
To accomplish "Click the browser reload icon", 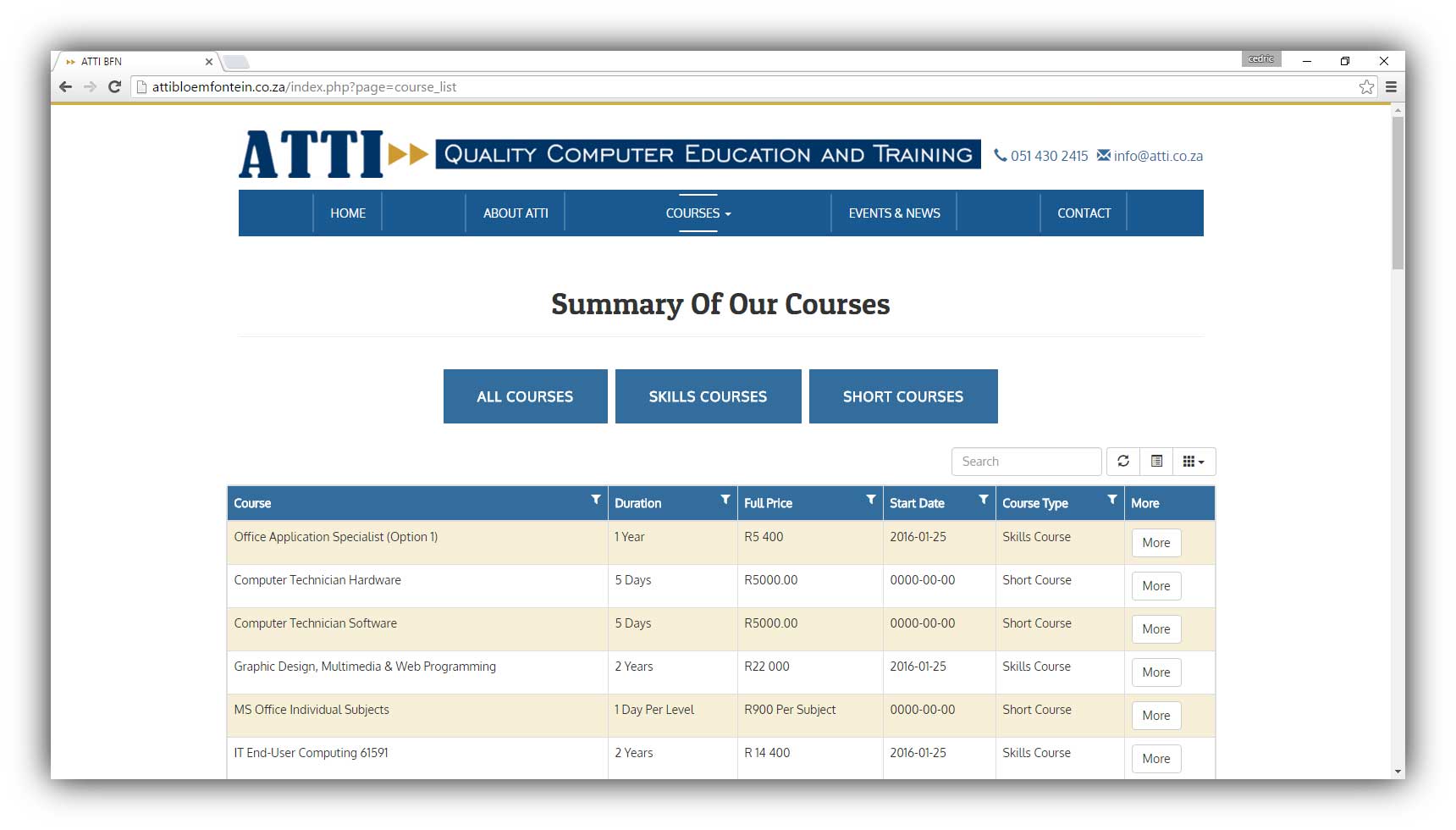I will [x=114, y=86].
